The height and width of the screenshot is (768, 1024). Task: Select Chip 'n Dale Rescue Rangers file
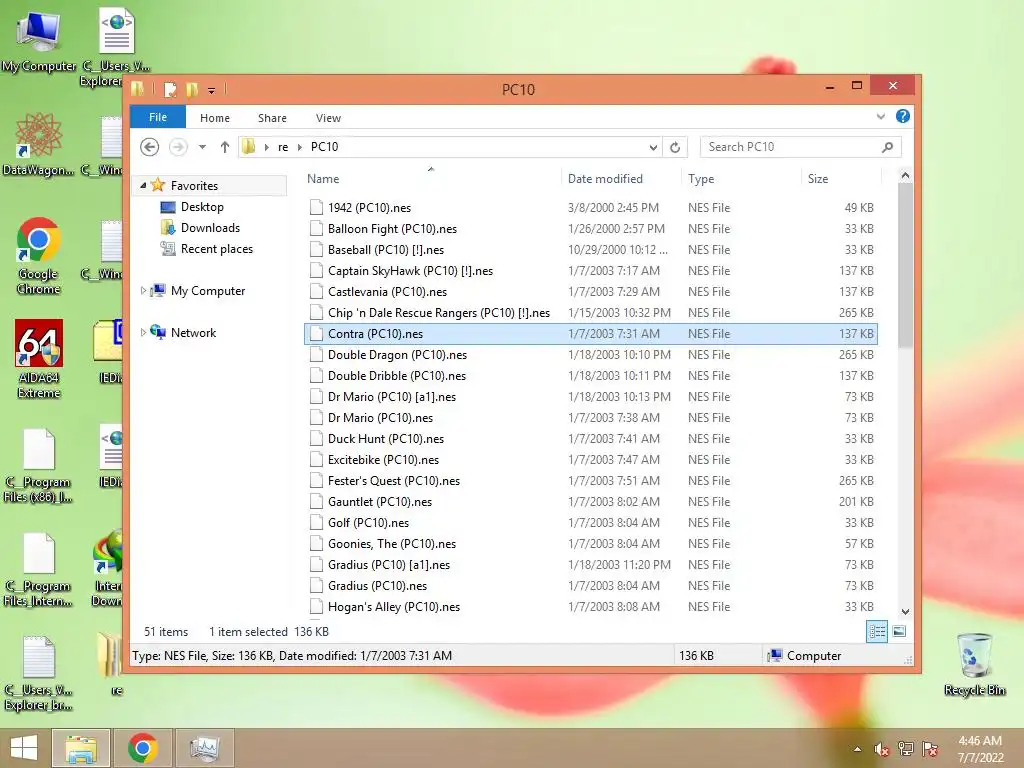pyautogui.click(x=590, y=313)
